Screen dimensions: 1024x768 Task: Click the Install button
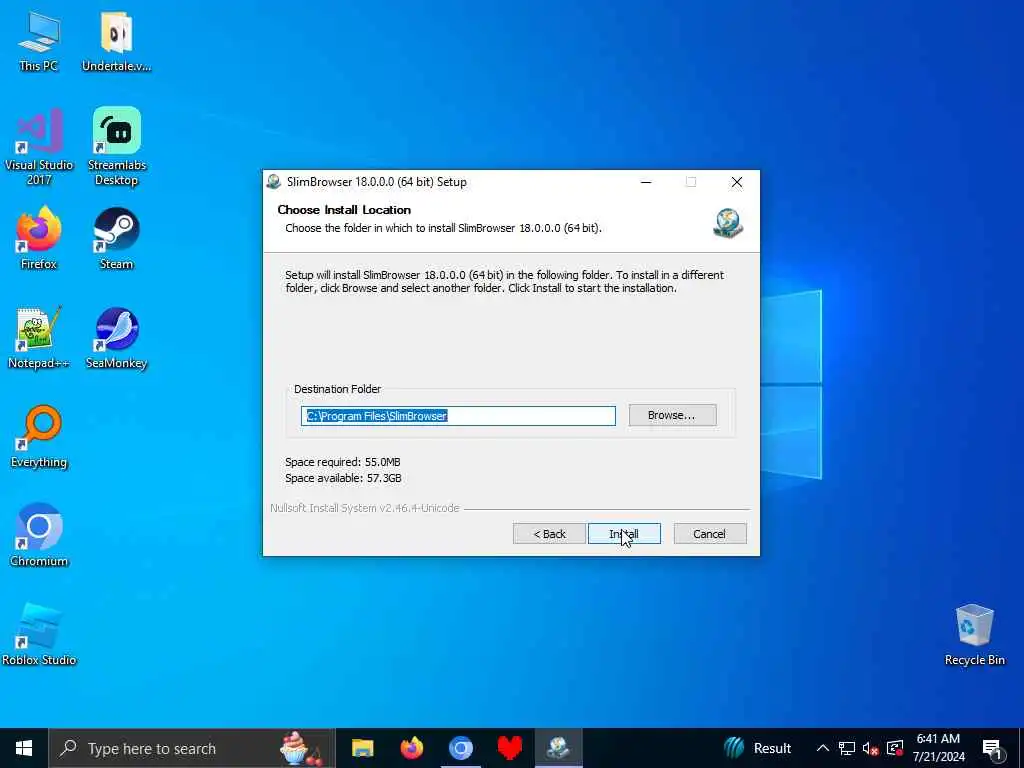click(x=624, y=534)
